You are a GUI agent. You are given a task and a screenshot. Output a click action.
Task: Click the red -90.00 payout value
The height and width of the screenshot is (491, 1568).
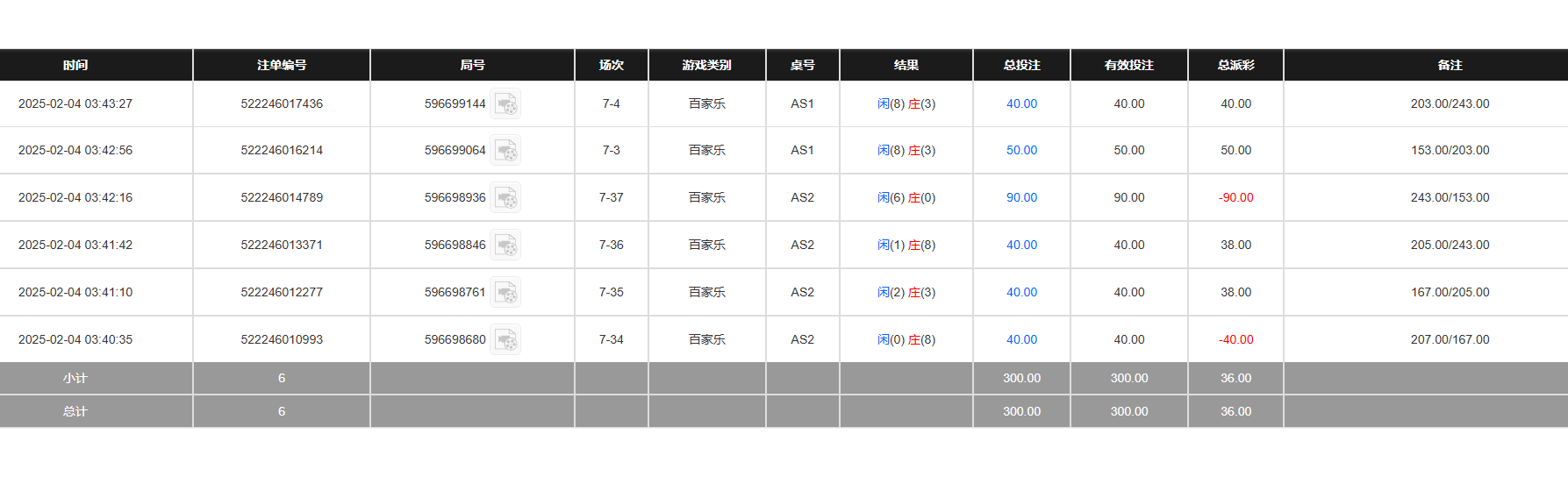pos(1235,198)
